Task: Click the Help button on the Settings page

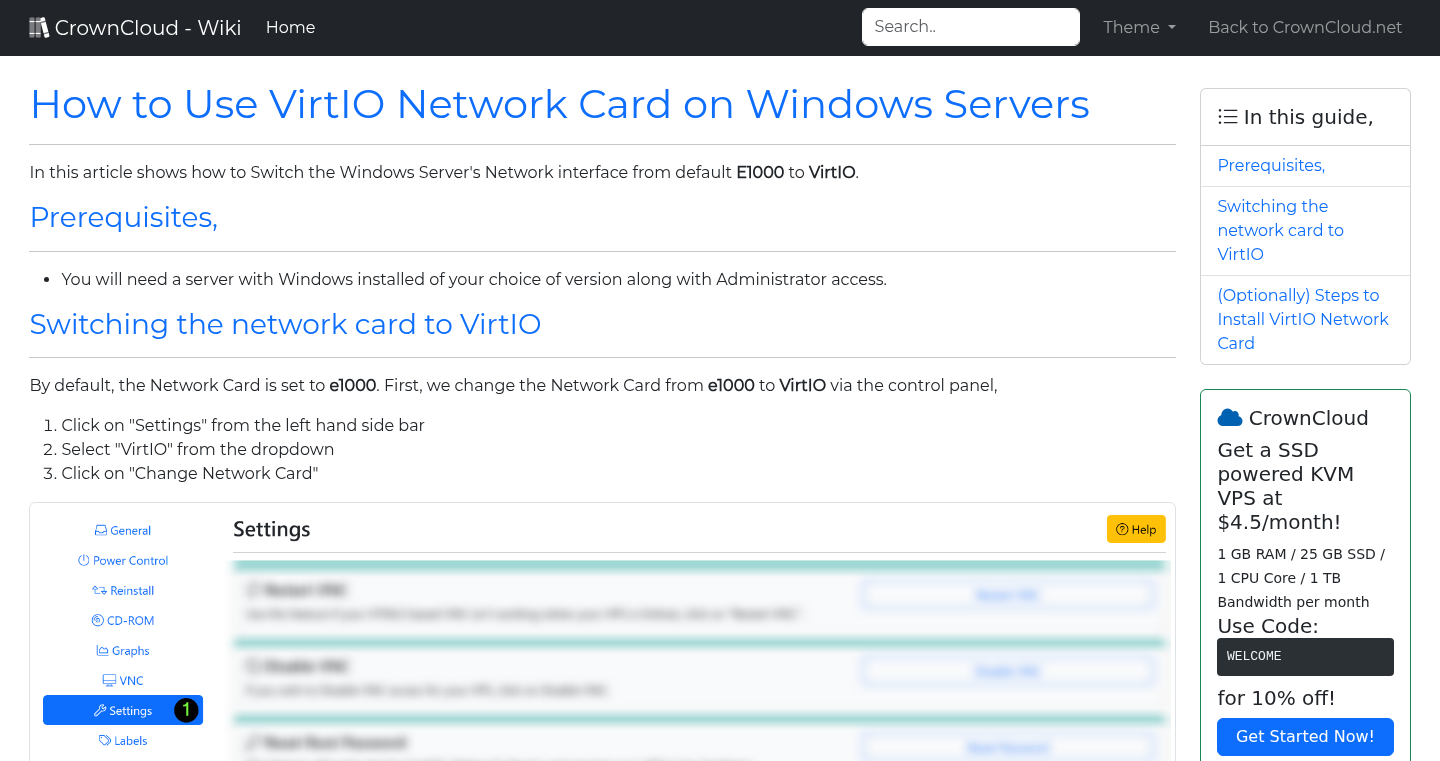Action: pyautogui.click(x=1136, y=529)
